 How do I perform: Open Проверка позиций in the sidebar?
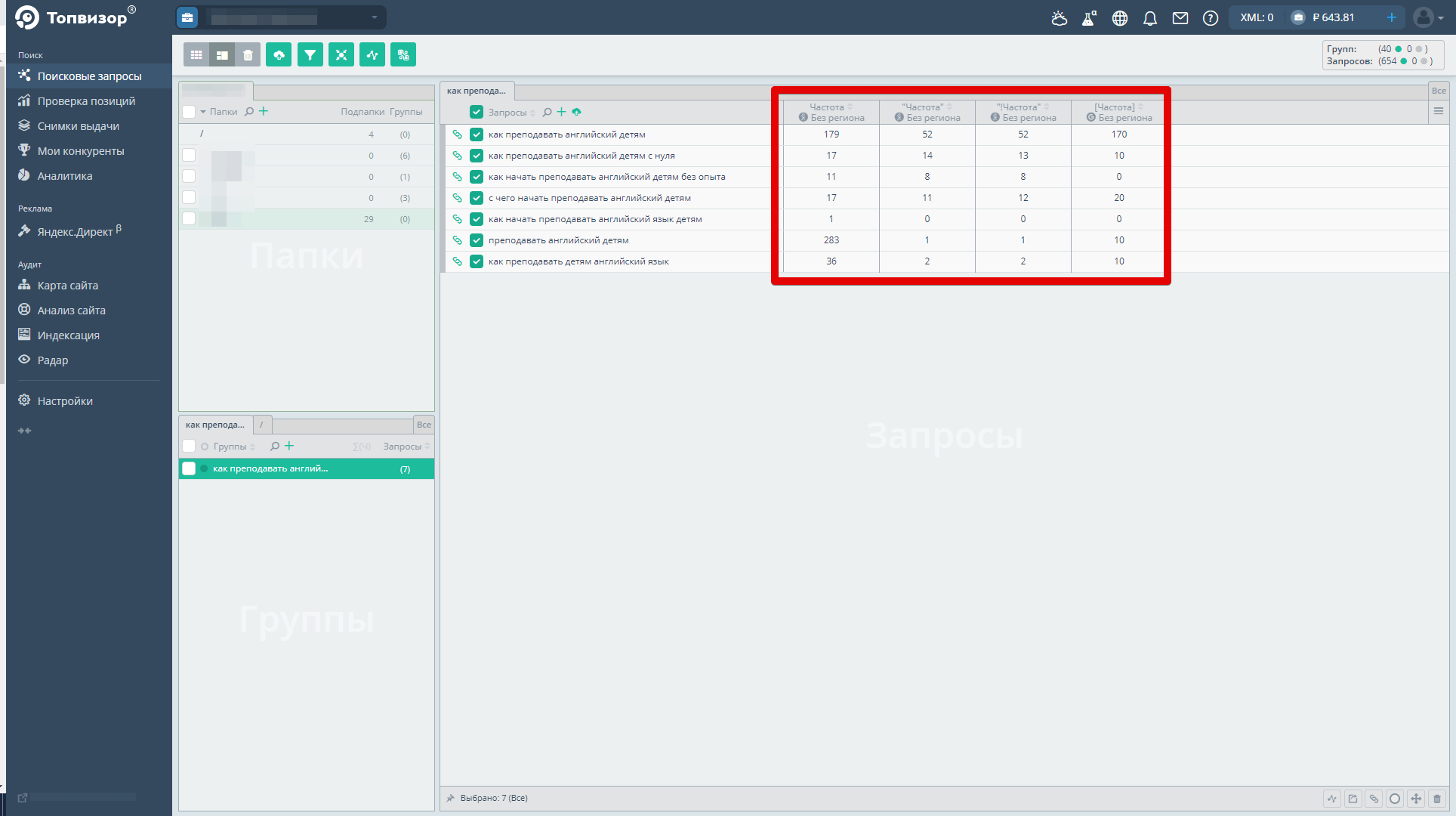[x=86, y=101]
